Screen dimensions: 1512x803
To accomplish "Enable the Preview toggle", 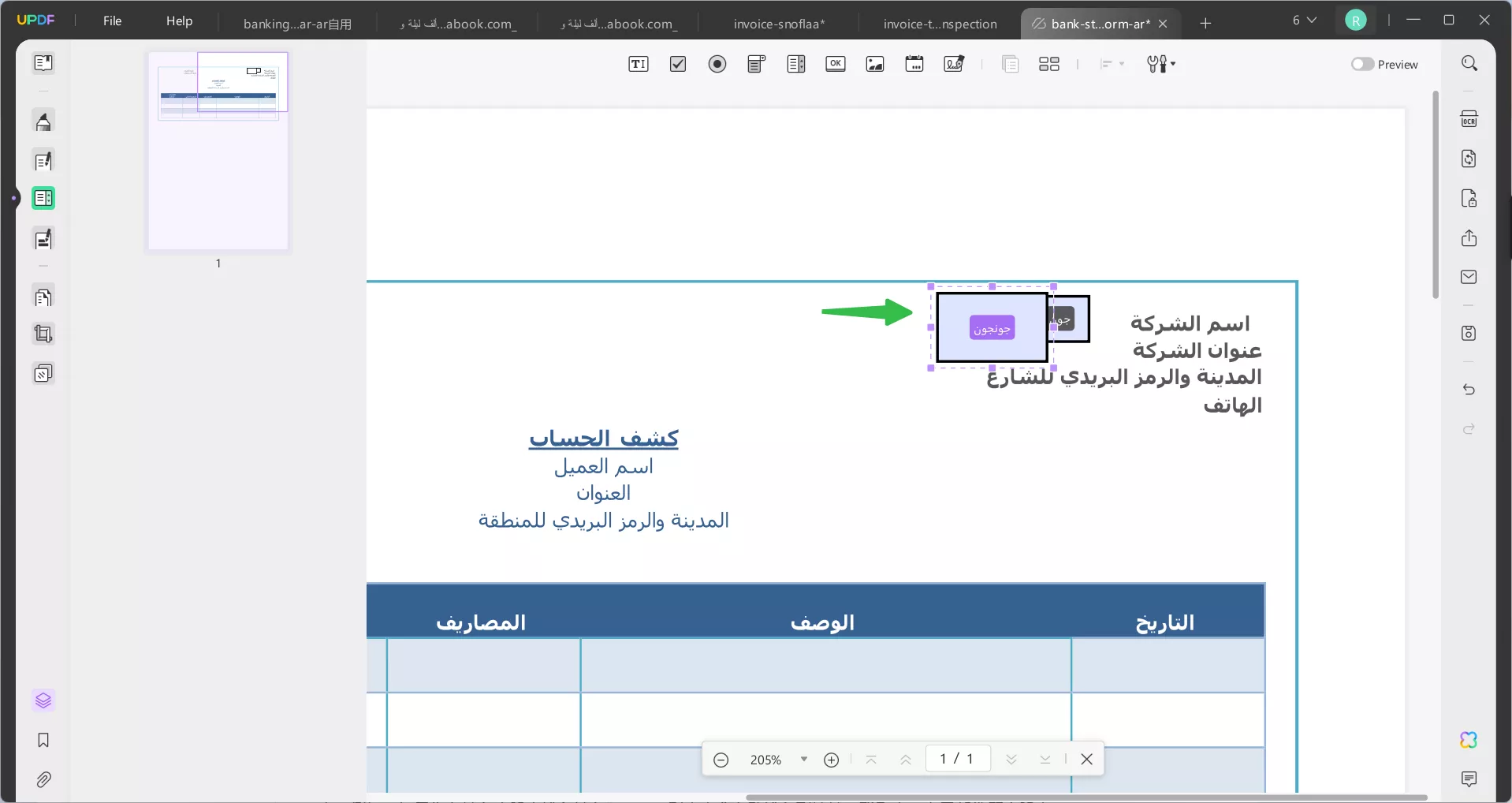I will click(1363, 64).
